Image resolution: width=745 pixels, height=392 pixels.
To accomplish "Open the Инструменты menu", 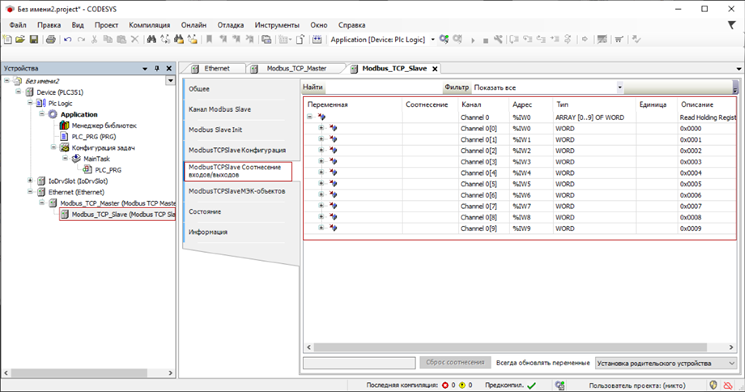I will click(x=277, y=25).
